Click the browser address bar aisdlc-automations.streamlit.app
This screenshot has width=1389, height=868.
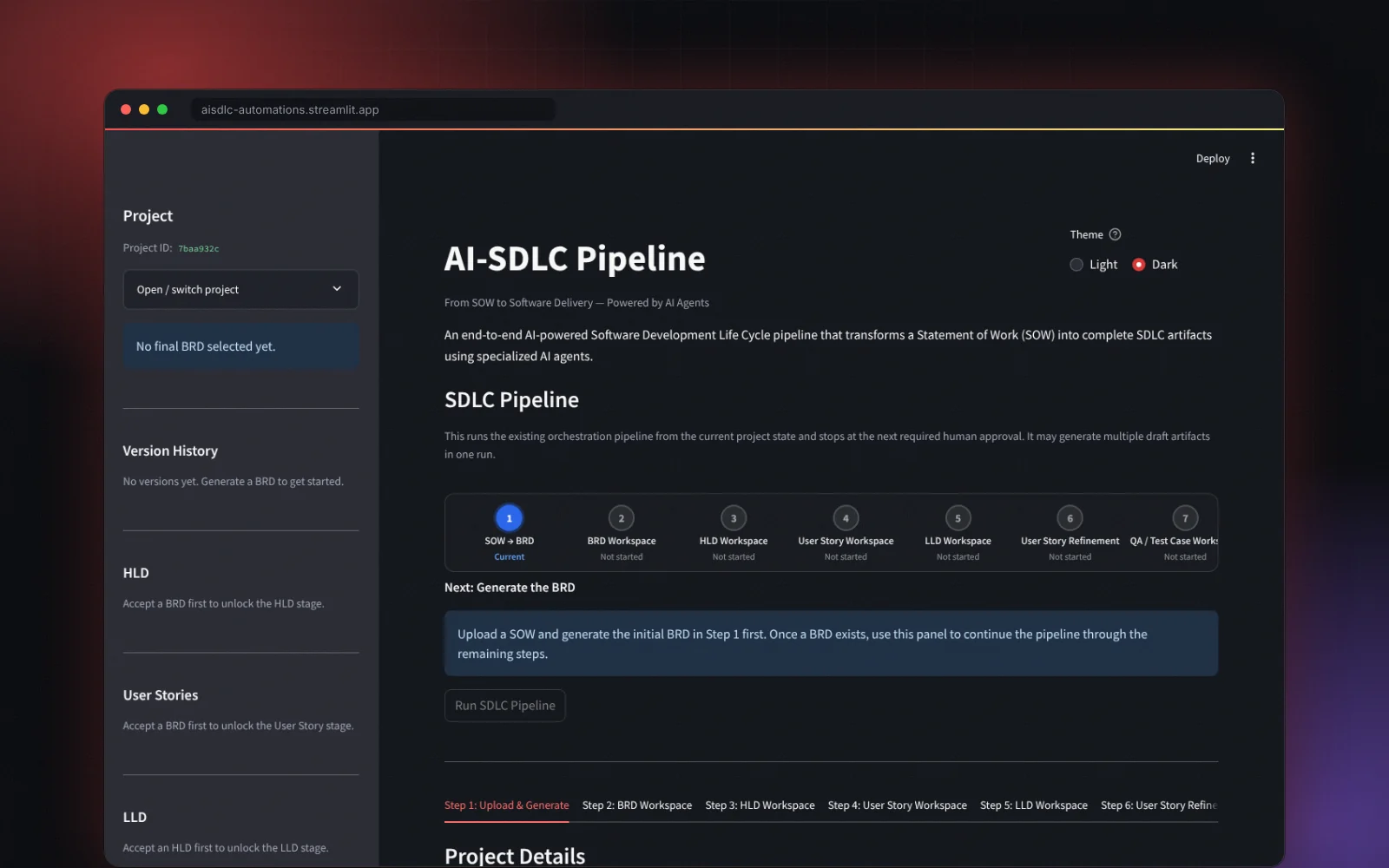point(373,109)
